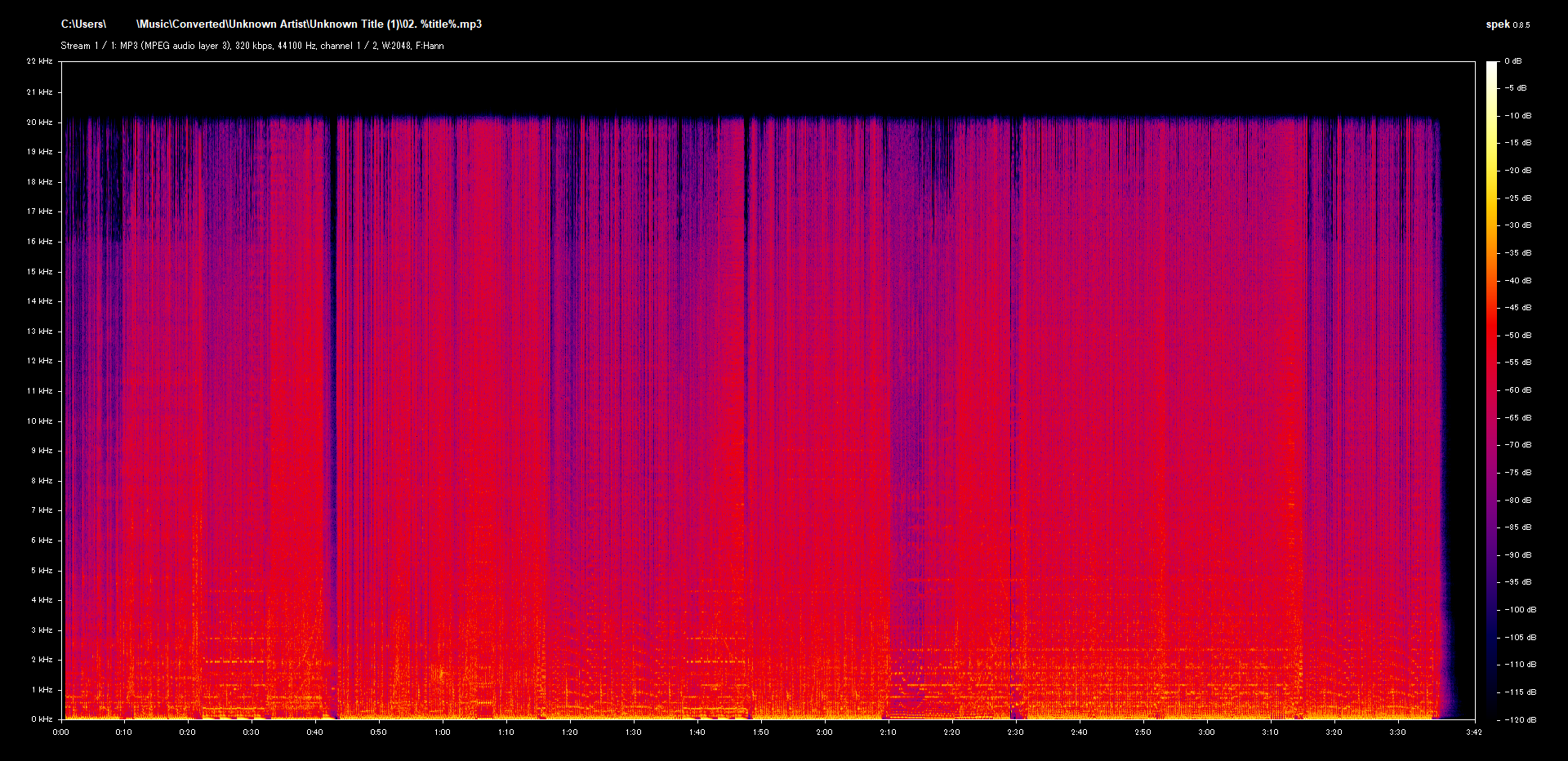Click the 10 kHz frequency axis label
This screenshot has height=761, width=1568.
pos(39,421)
